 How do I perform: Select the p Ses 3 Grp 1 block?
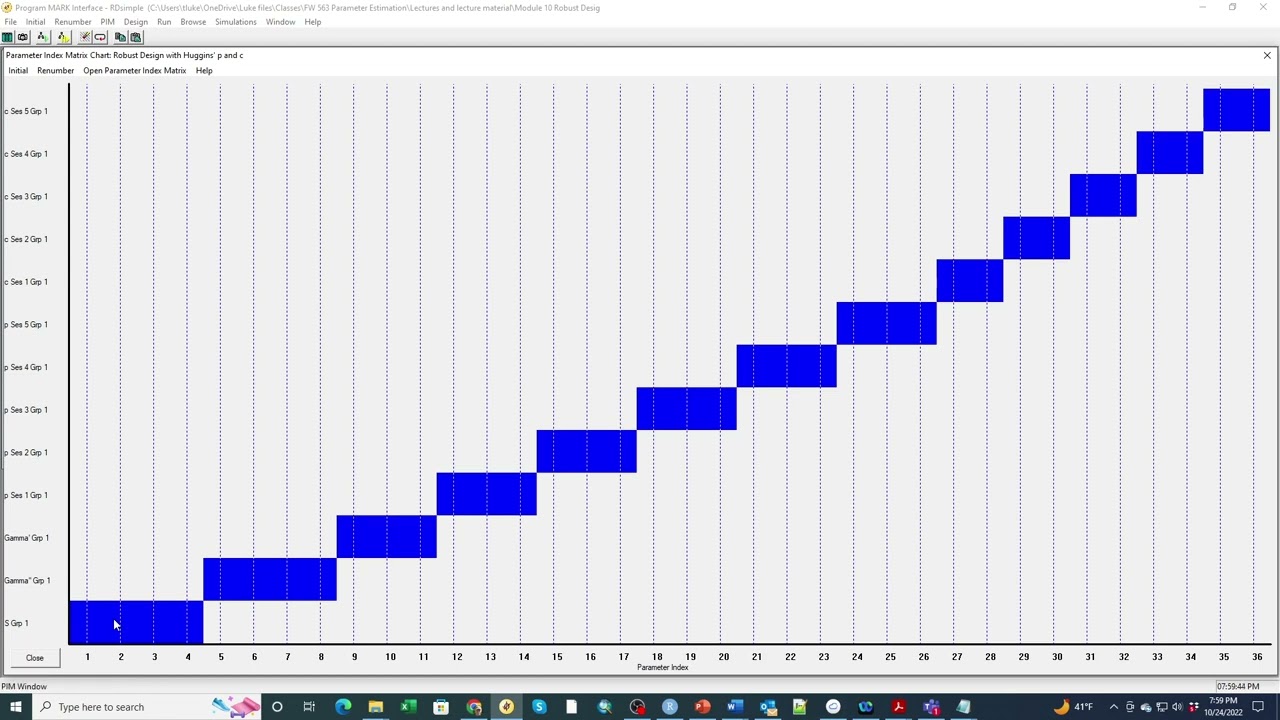(687, 409)
